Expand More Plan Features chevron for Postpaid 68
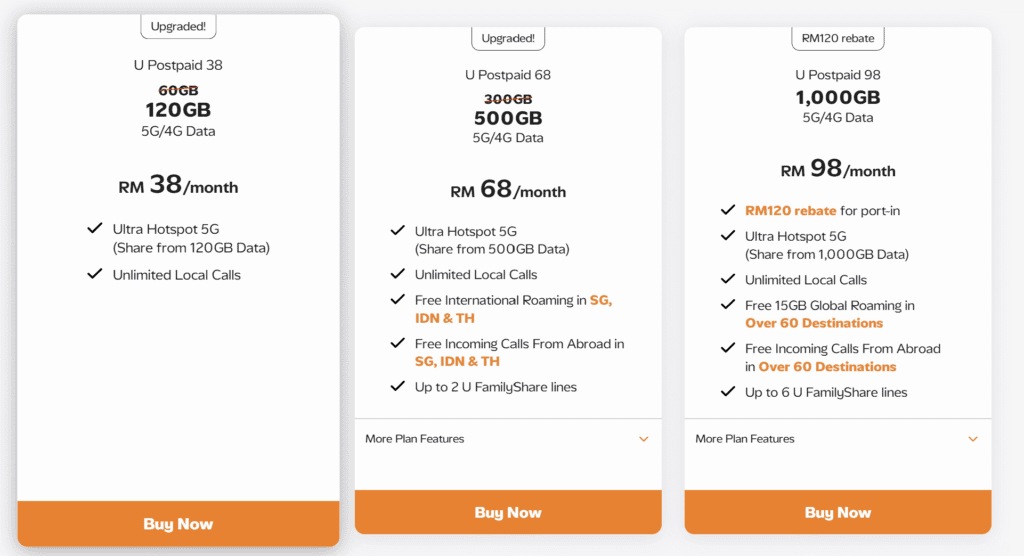 (644, 439)
